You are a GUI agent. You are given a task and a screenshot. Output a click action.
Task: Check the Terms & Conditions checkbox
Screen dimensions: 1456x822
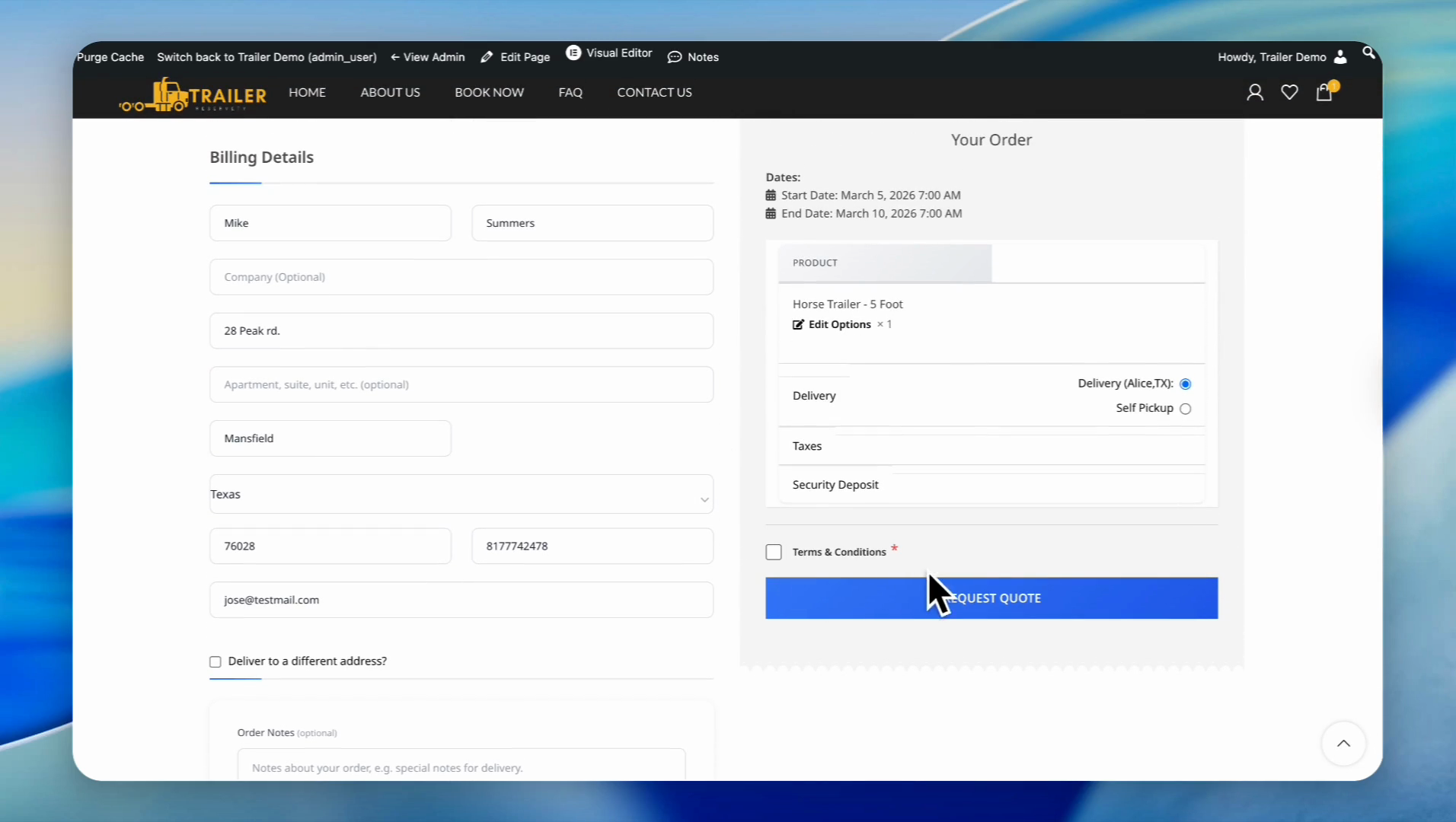774,553
